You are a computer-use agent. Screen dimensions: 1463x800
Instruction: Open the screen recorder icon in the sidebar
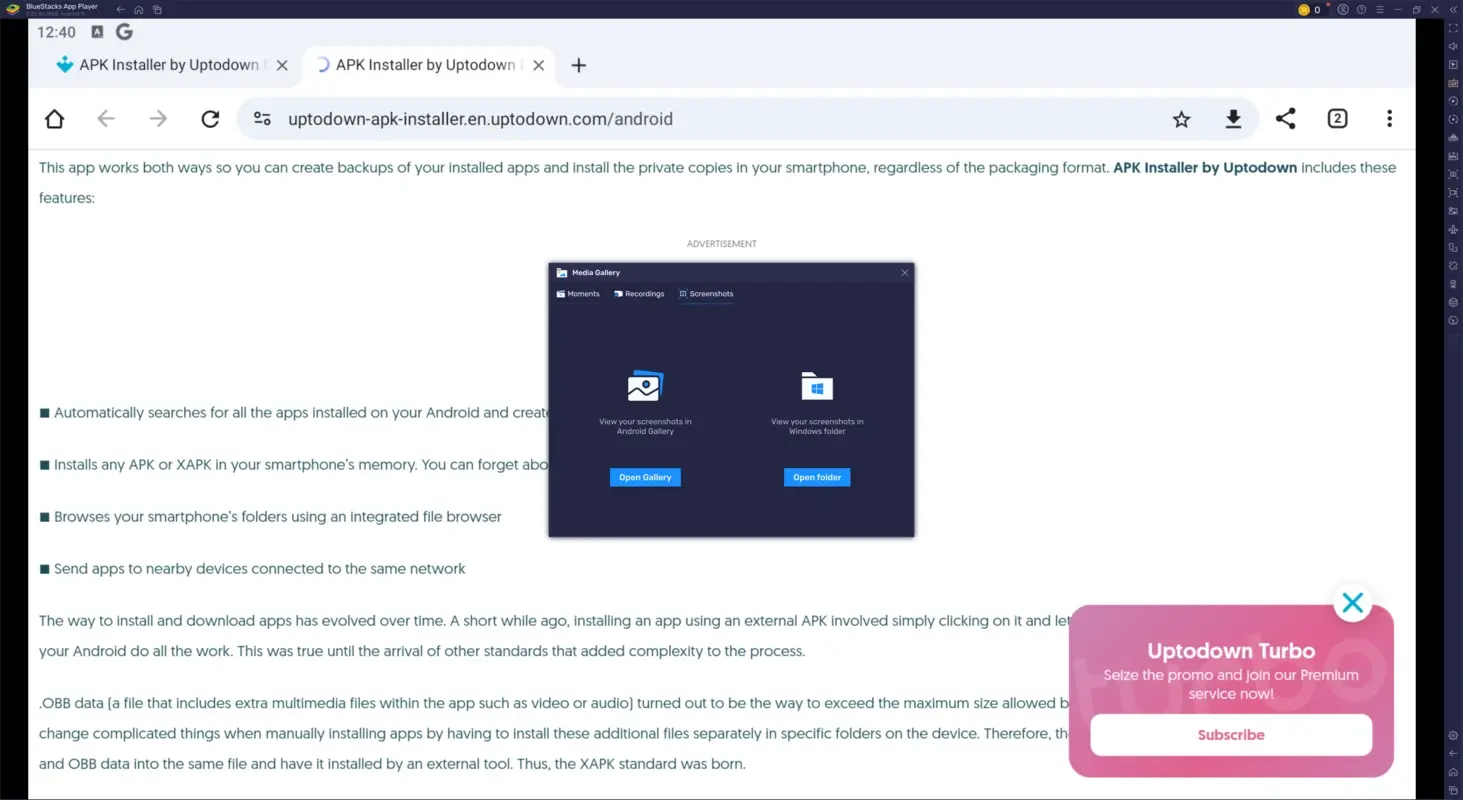point(1453,100)
